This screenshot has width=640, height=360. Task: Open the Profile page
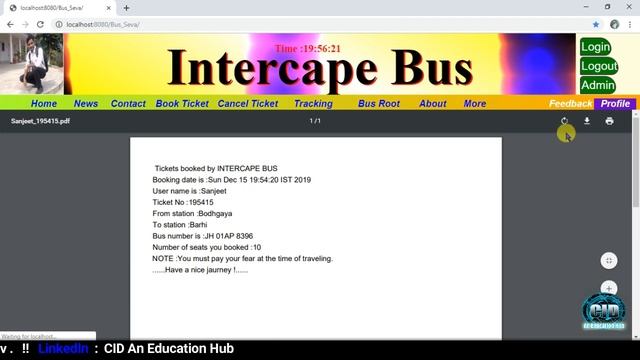tap(615, 104)
